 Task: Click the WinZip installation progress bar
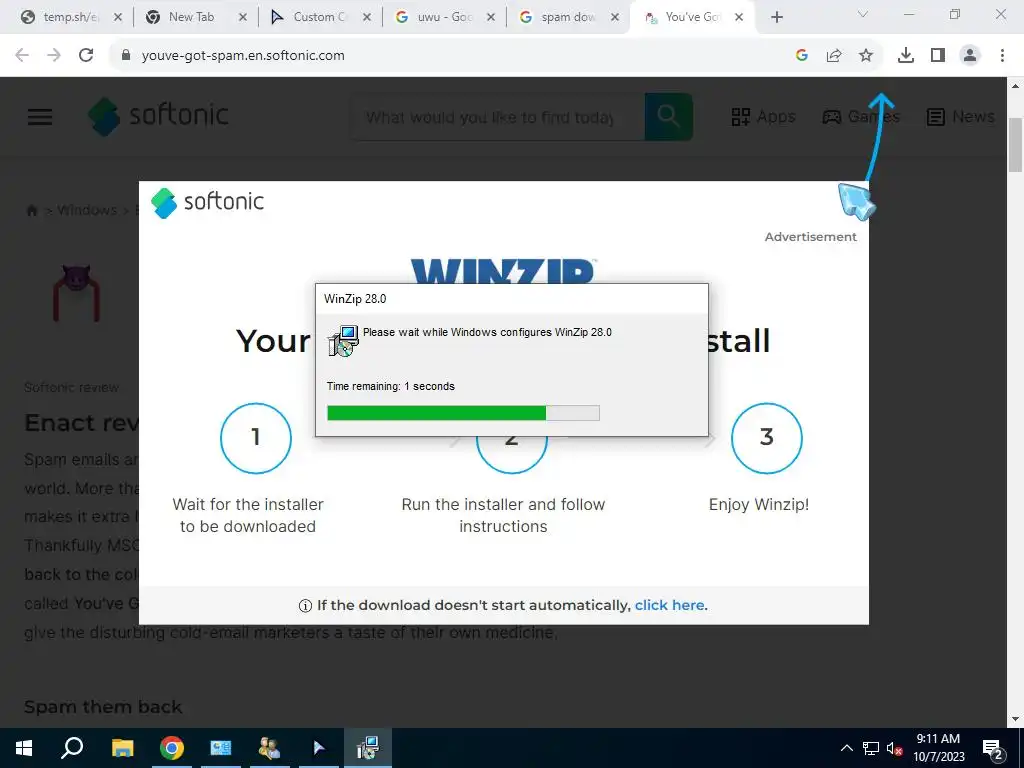[463, 413]
